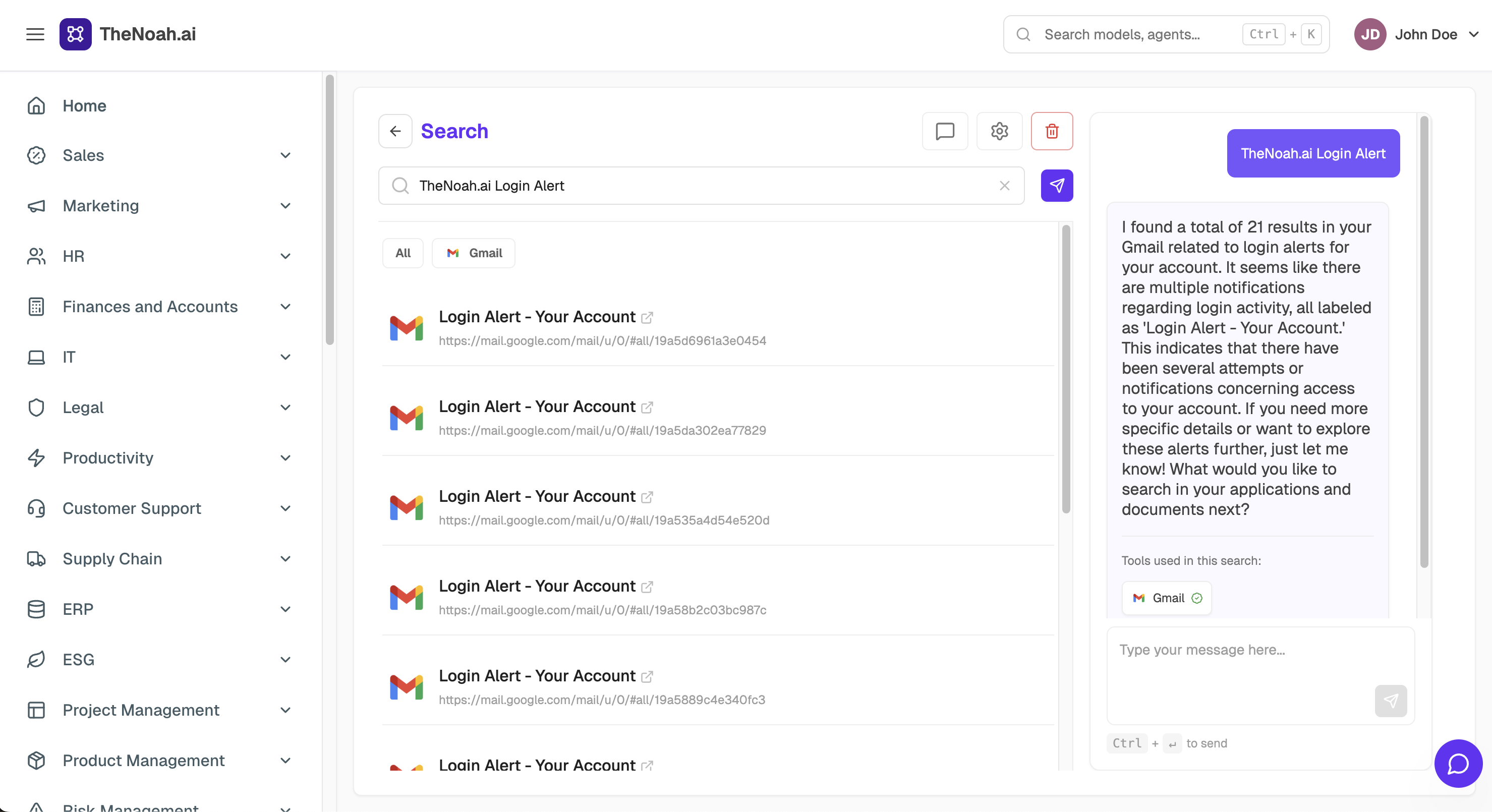Click the send icon in chat message box
Image resolution: width=1492 pixels, height=812 pixels.
tap(1391, 701)
